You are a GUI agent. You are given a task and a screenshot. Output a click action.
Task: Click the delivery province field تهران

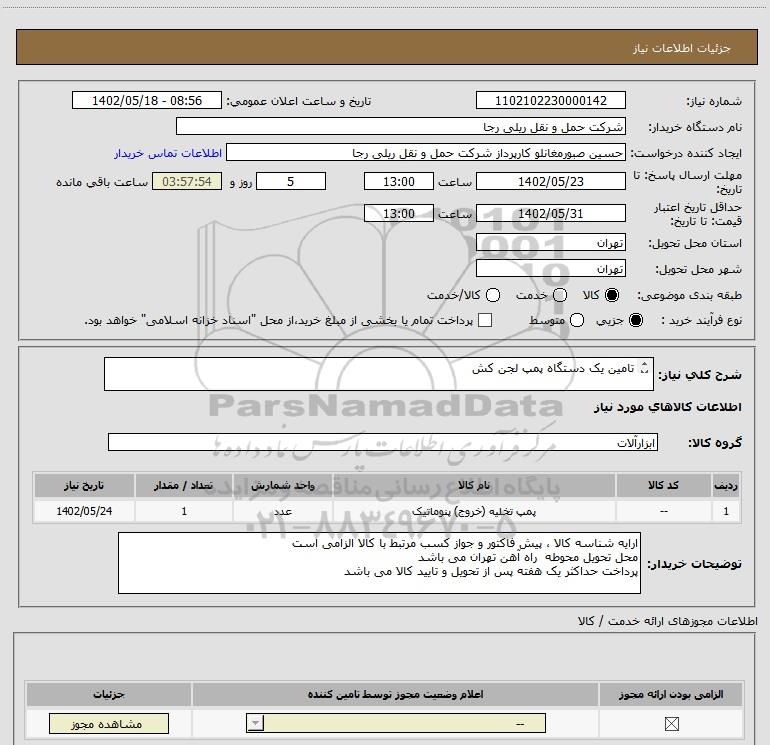tap(550, 242)
